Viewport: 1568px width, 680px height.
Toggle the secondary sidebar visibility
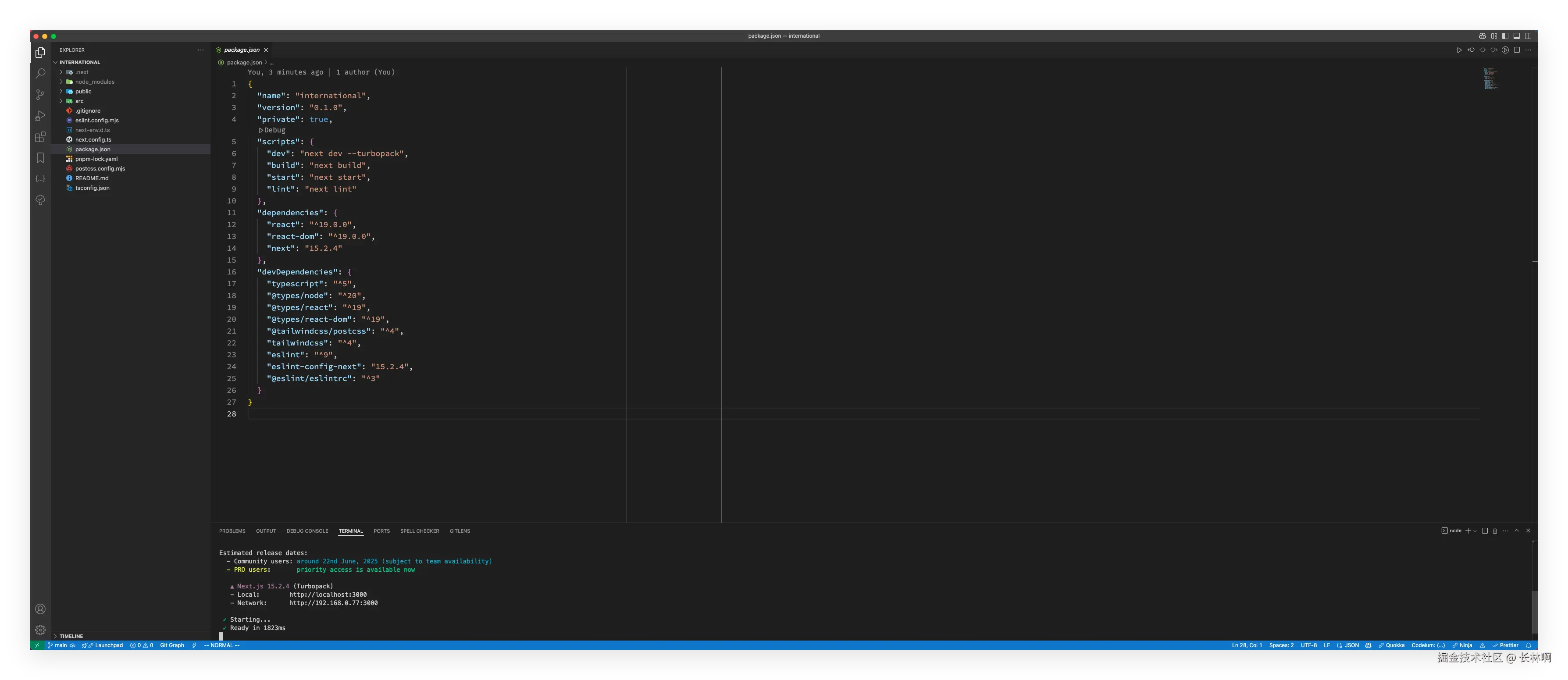point(1528,36)
